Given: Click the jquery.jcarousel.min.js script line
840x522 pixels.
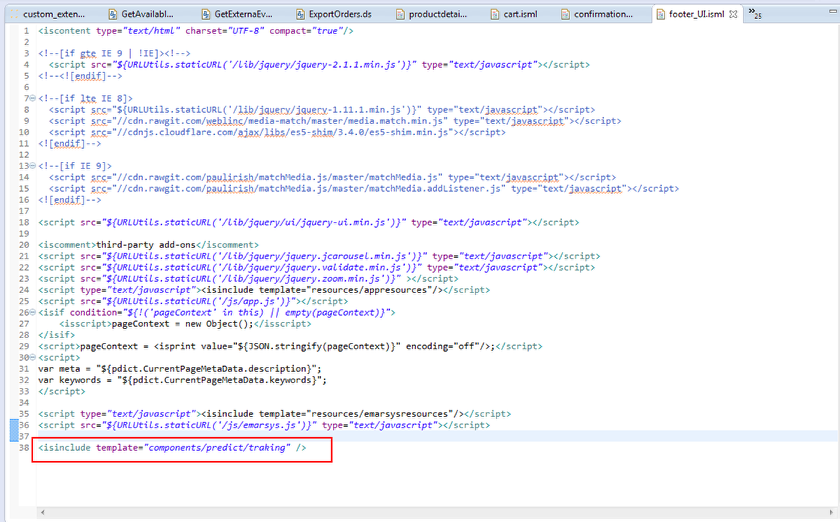Looking at the screenshot, I should click(319, 256).
